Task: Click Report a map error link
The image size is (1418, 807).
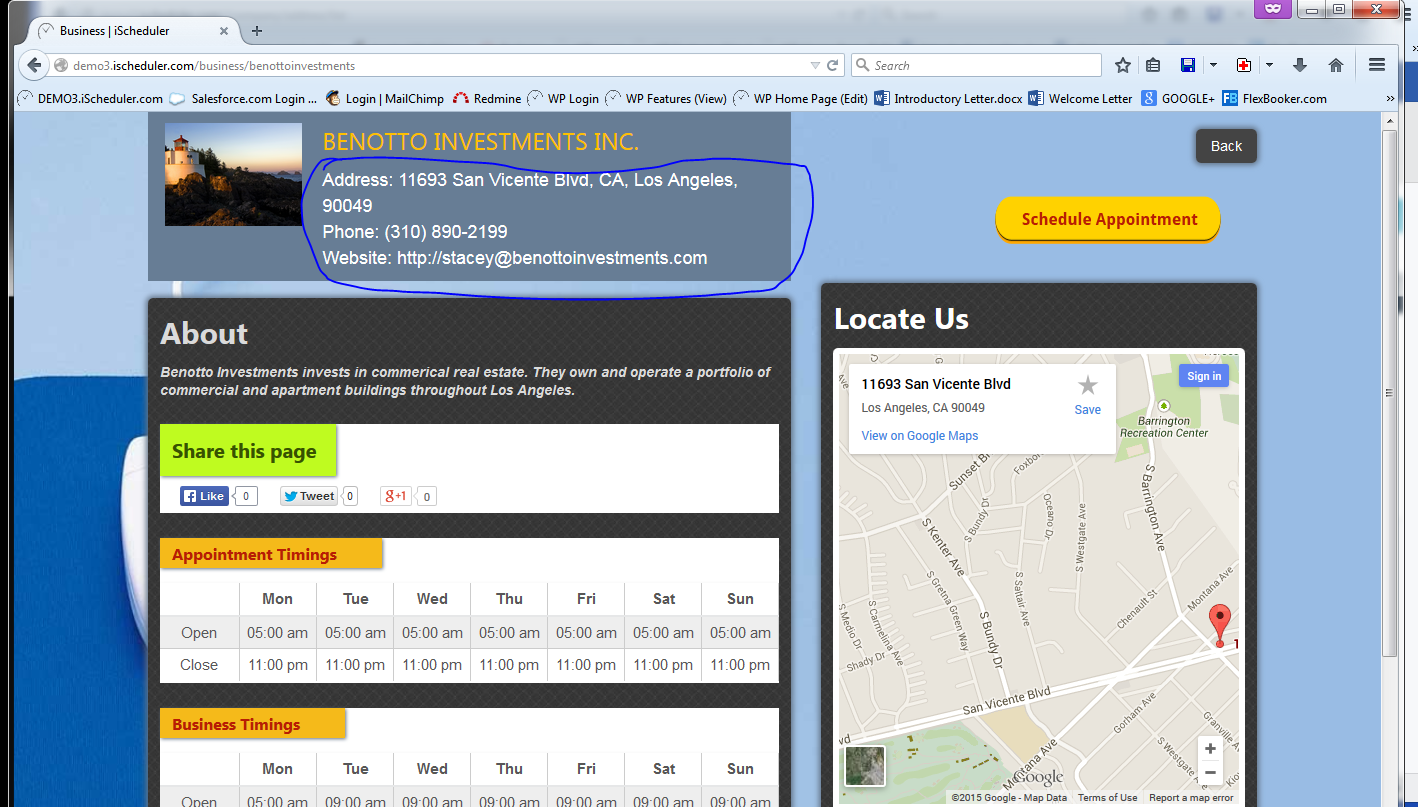Action: click(1191, 798)
